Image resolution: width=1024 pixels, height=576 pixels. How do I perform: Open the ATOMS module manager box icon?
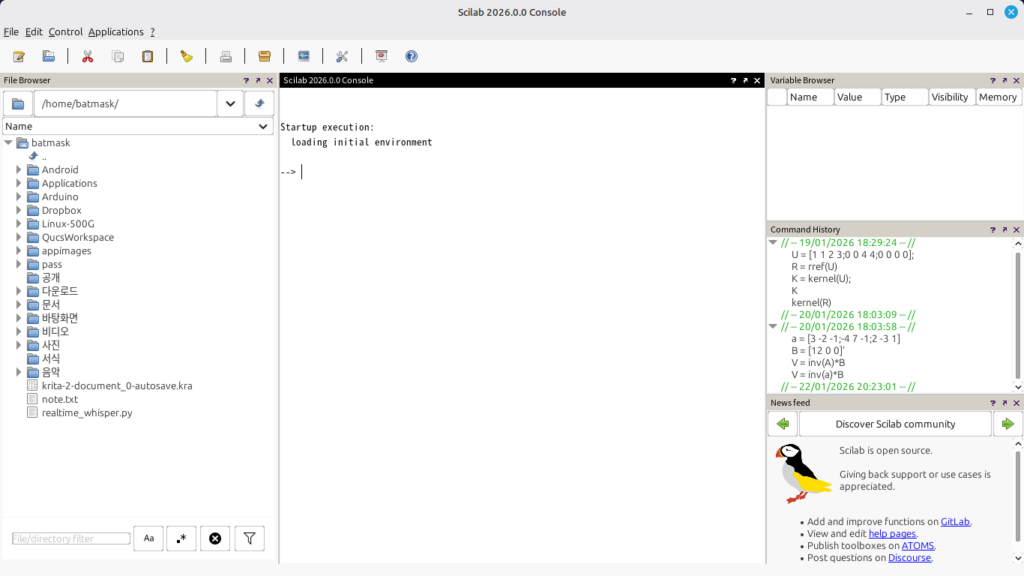coord(264,56)
